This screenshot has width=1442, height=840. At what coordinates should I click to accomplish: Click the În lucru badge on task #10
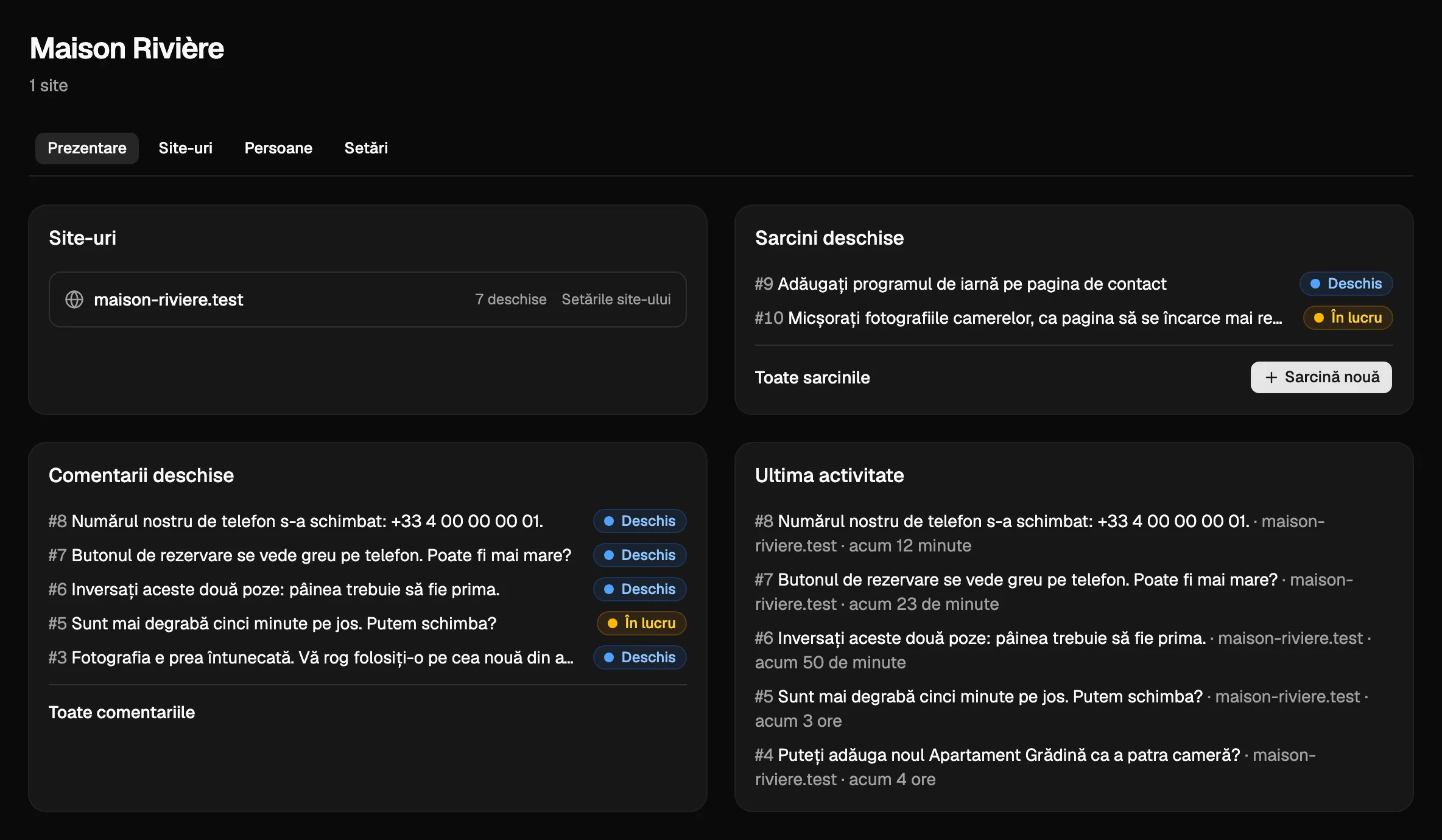[x=1348, y=318]
